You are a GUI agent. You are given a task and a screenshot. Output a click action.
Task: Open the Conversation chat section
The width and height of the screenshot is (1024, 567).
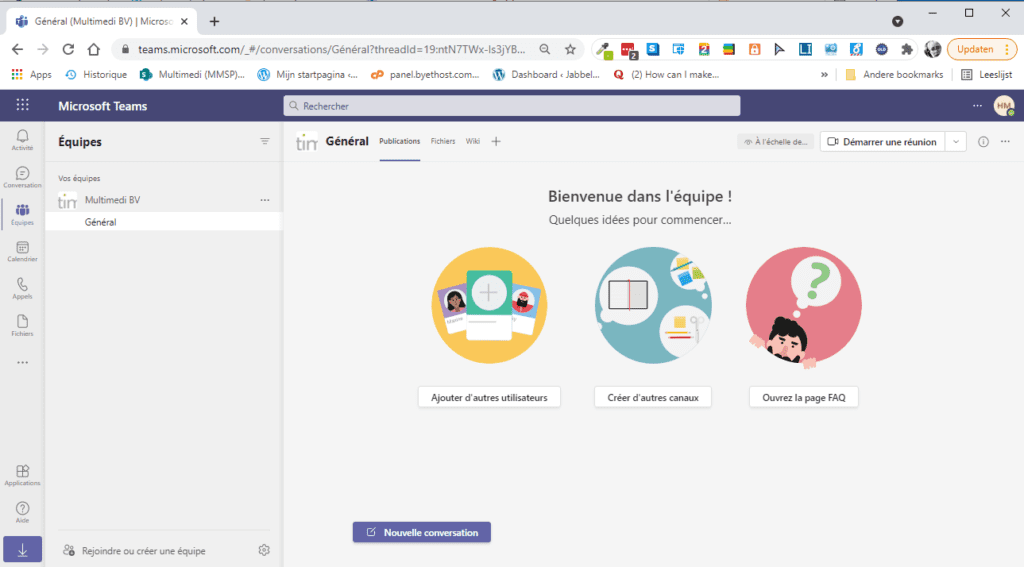pos(22,177)
